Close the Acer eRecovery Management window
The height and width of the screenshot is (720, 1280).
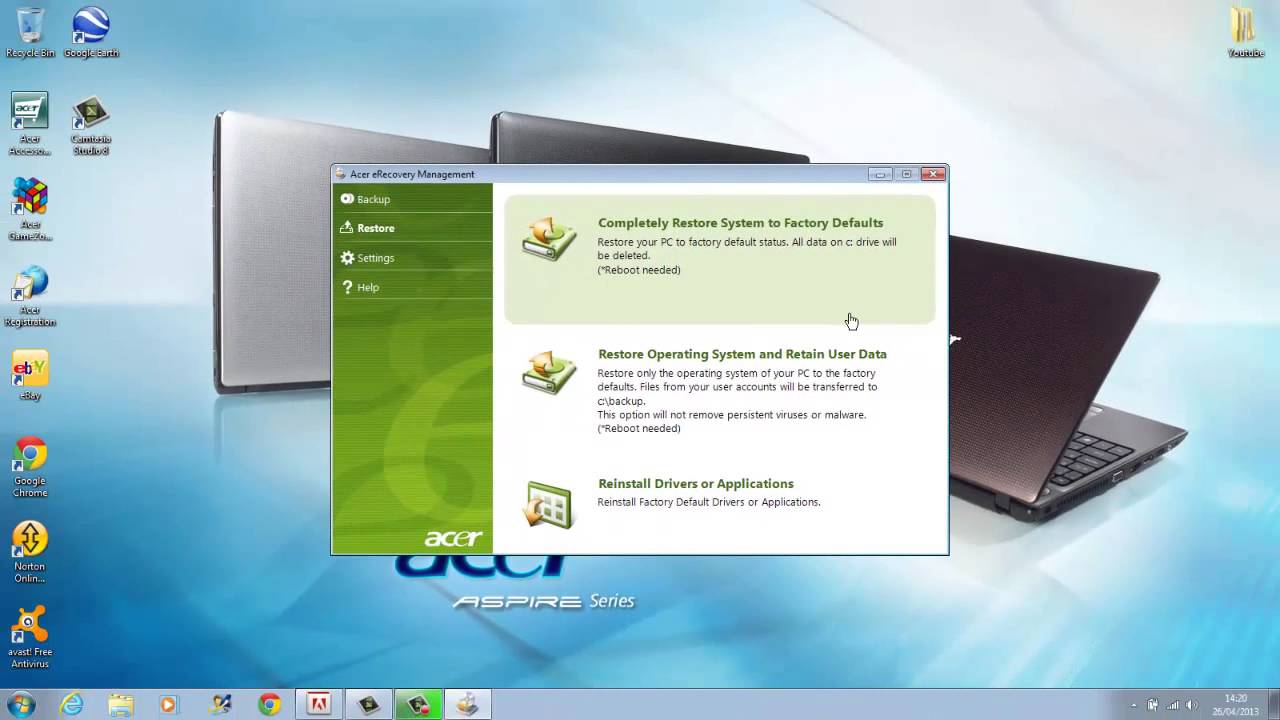[x=933, y=174]
